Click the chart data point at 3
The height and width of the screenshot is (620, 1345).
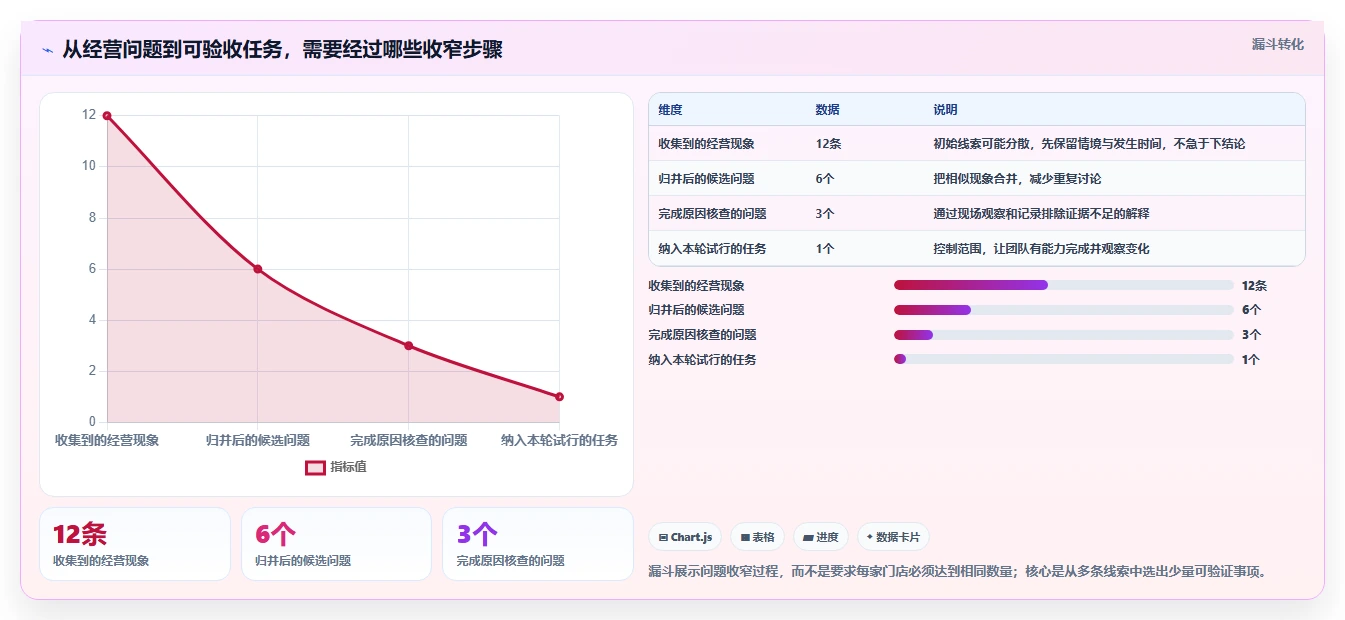coord(408,346)
